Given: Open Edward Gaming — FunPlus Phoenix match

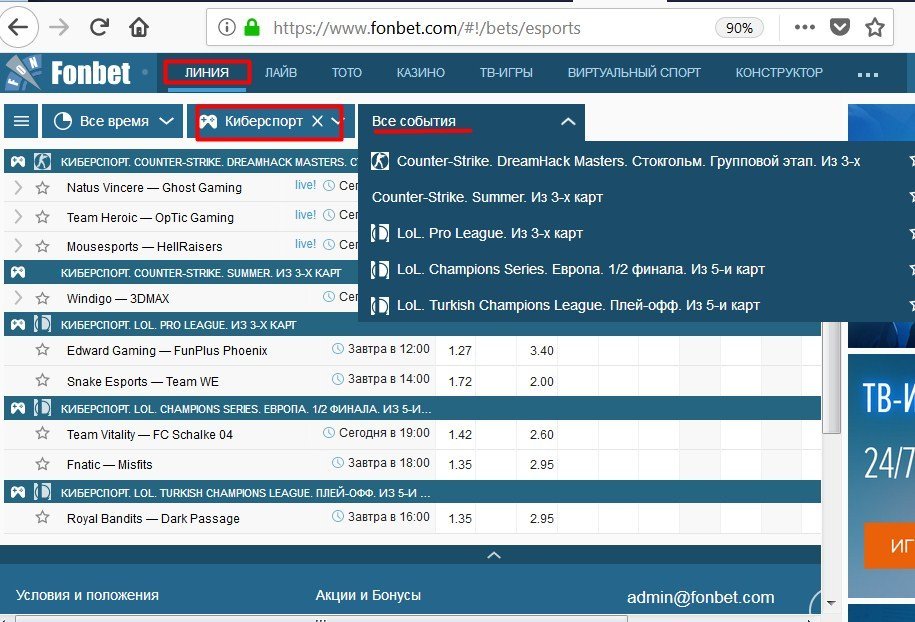Looking at the screenshot, I should (x=167, y=351).
